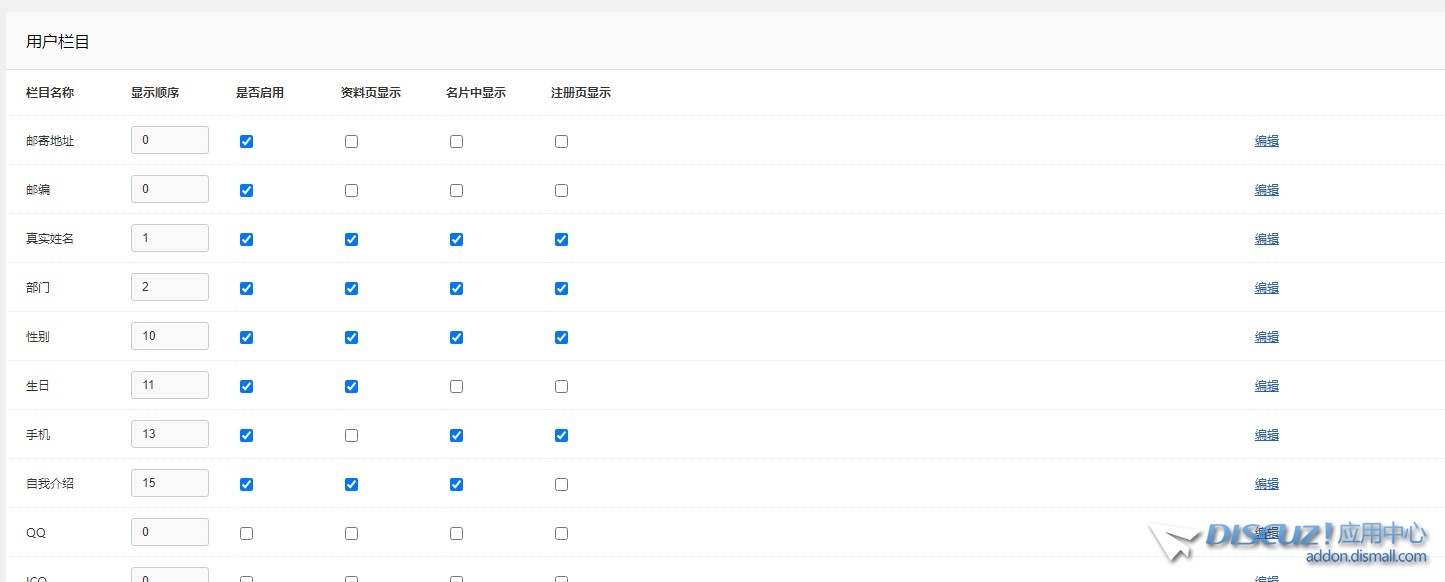The image size is (1445, 582).
Task: Click 编辑 on the 手机 row
Action: [1266, 435]
